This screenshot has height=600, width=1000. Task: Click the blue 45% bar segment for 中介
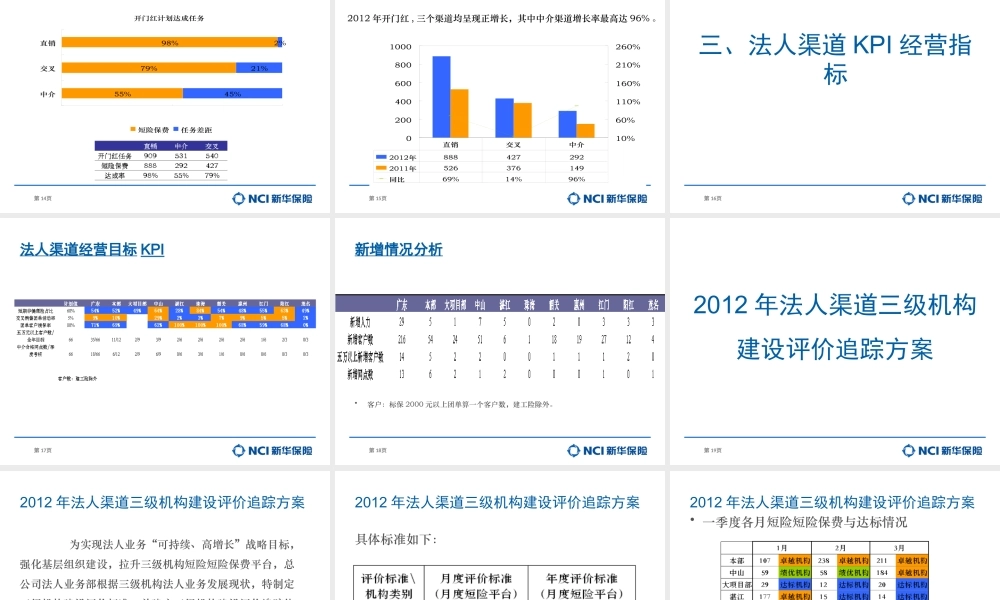(233, 93)
